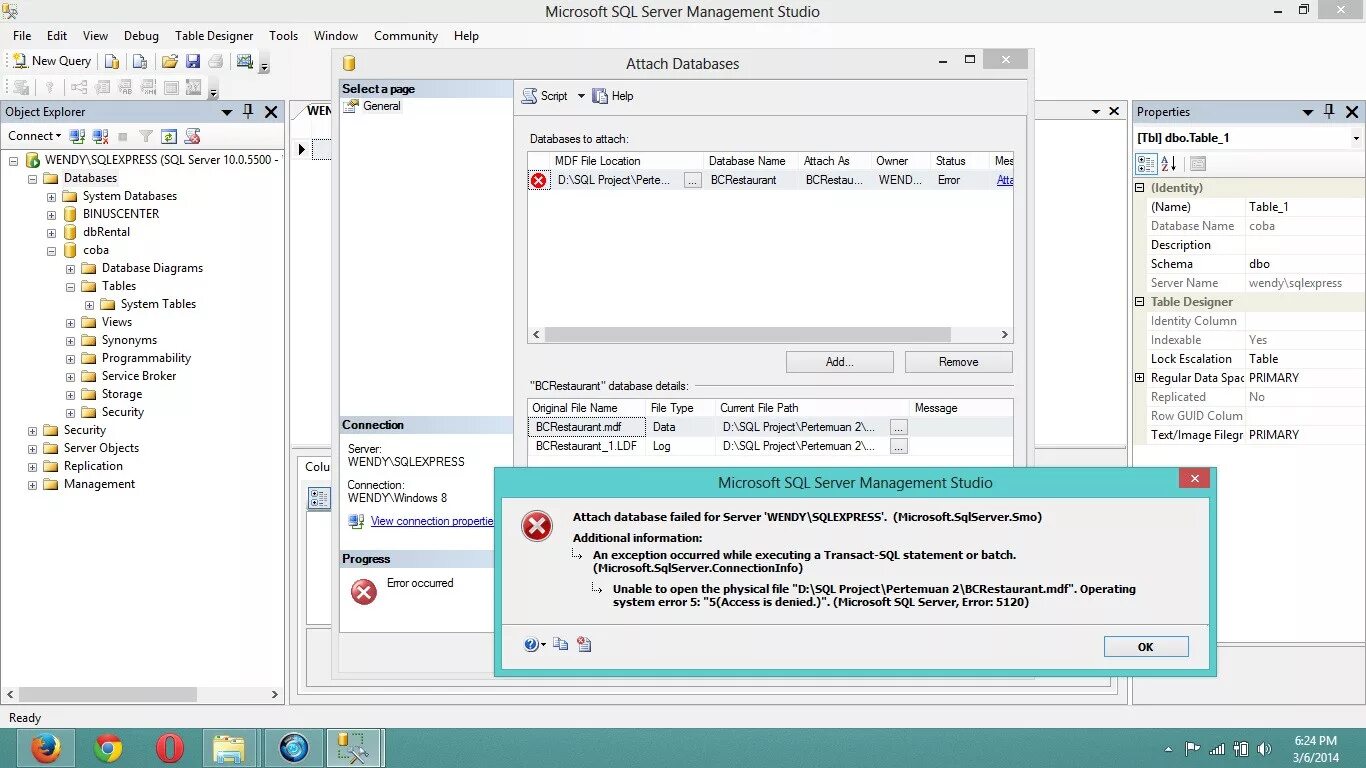
Task: Expand the System Databases node
Action: coord(51,197)
